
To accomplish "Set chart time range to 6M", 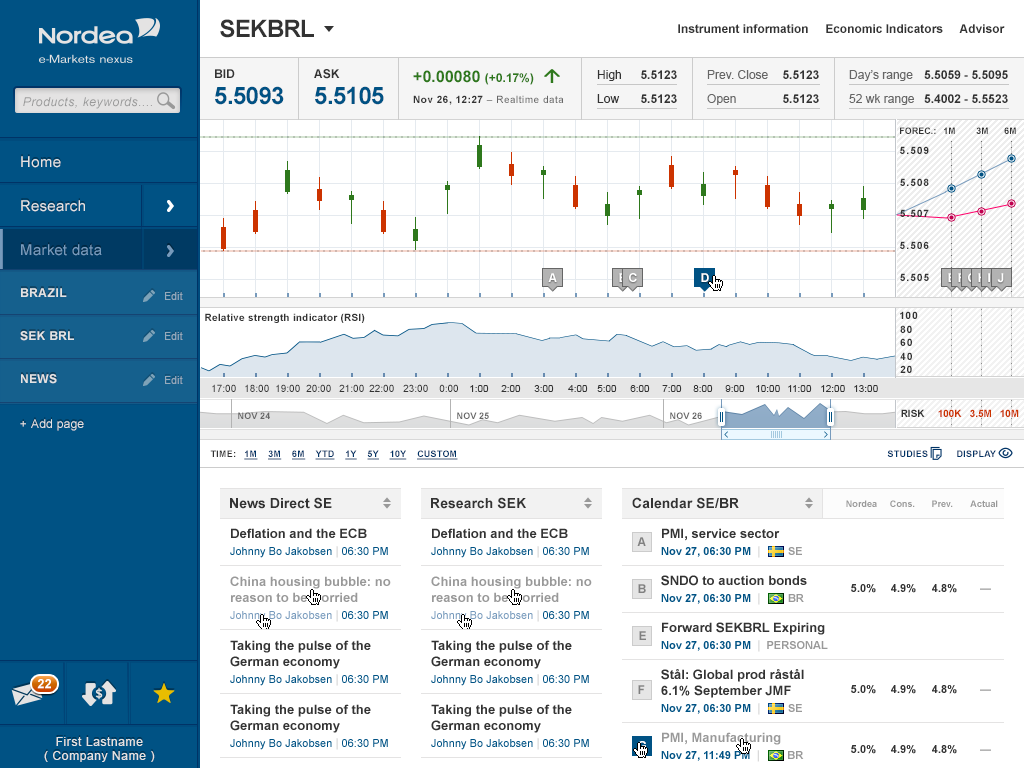I will [298, 454].
